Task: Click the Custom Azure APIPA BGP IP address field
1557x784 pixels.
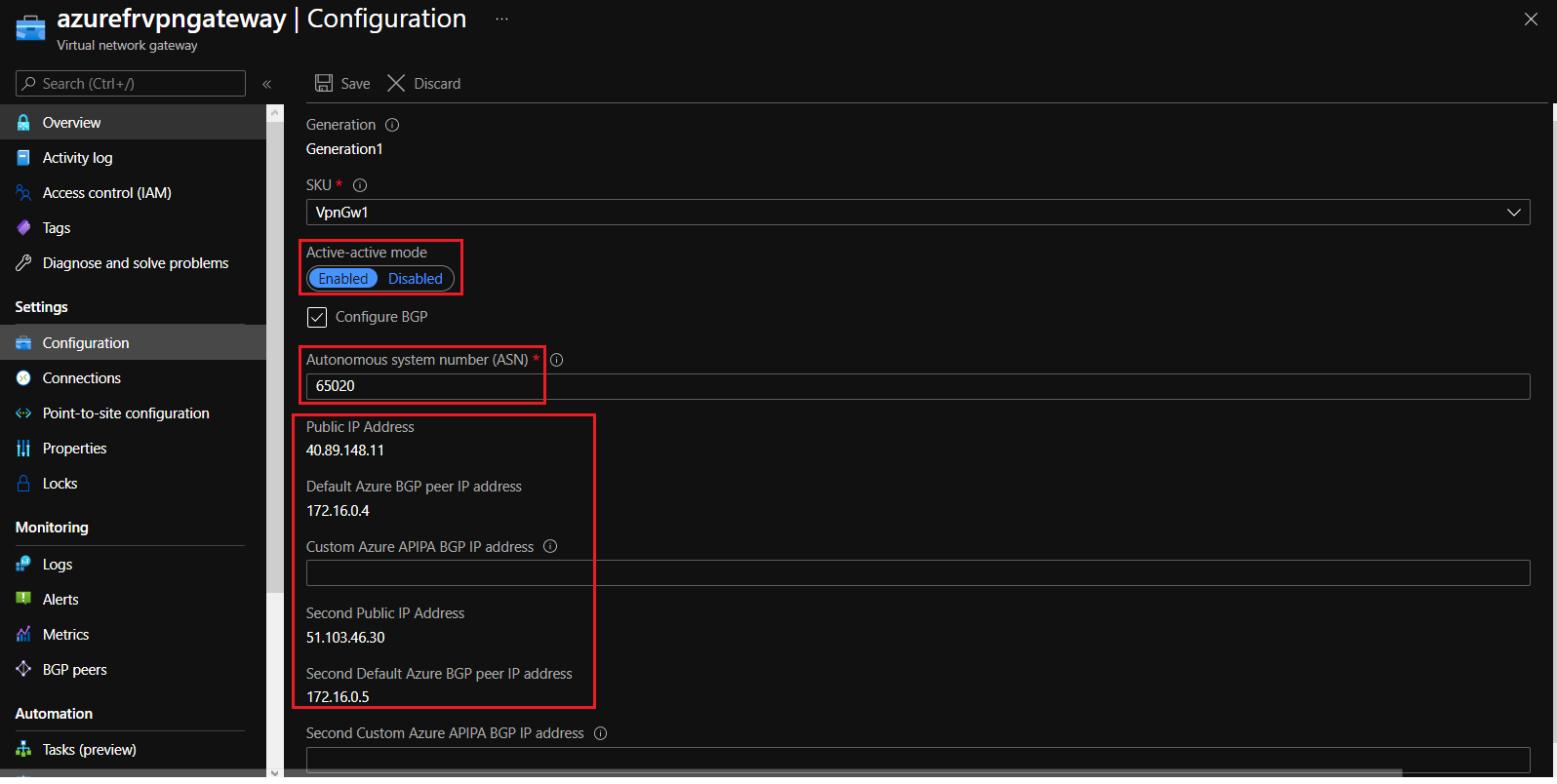Action: [918, 573]
